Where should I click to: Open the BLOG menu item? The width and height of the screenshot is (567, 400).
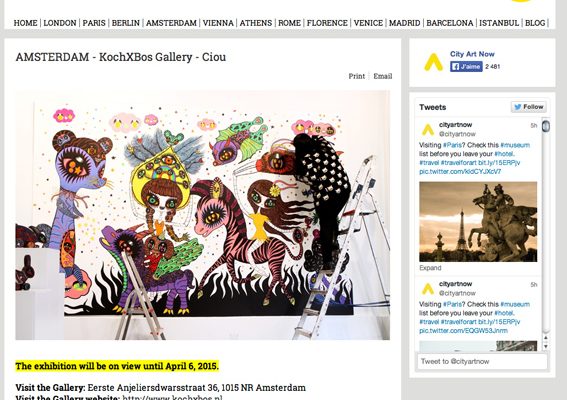tap(535, 23)
